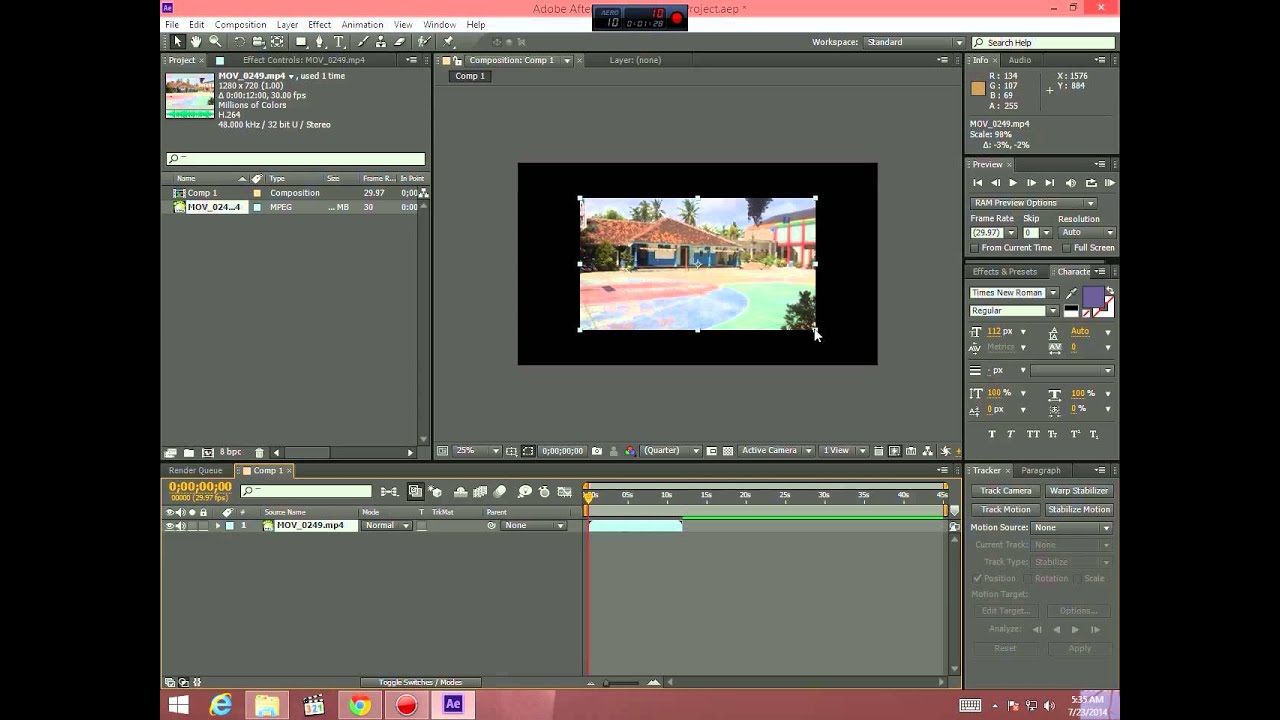
Task: Toggle video eye for MOV_0249.mp4 layer
Action: (170, 526)
